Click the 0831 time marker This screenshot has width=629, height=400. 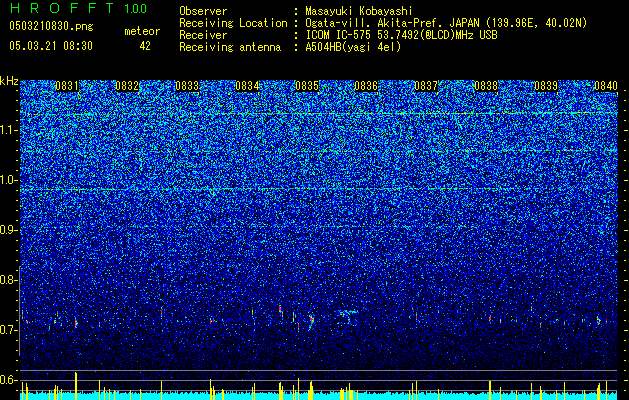point(67,86)
